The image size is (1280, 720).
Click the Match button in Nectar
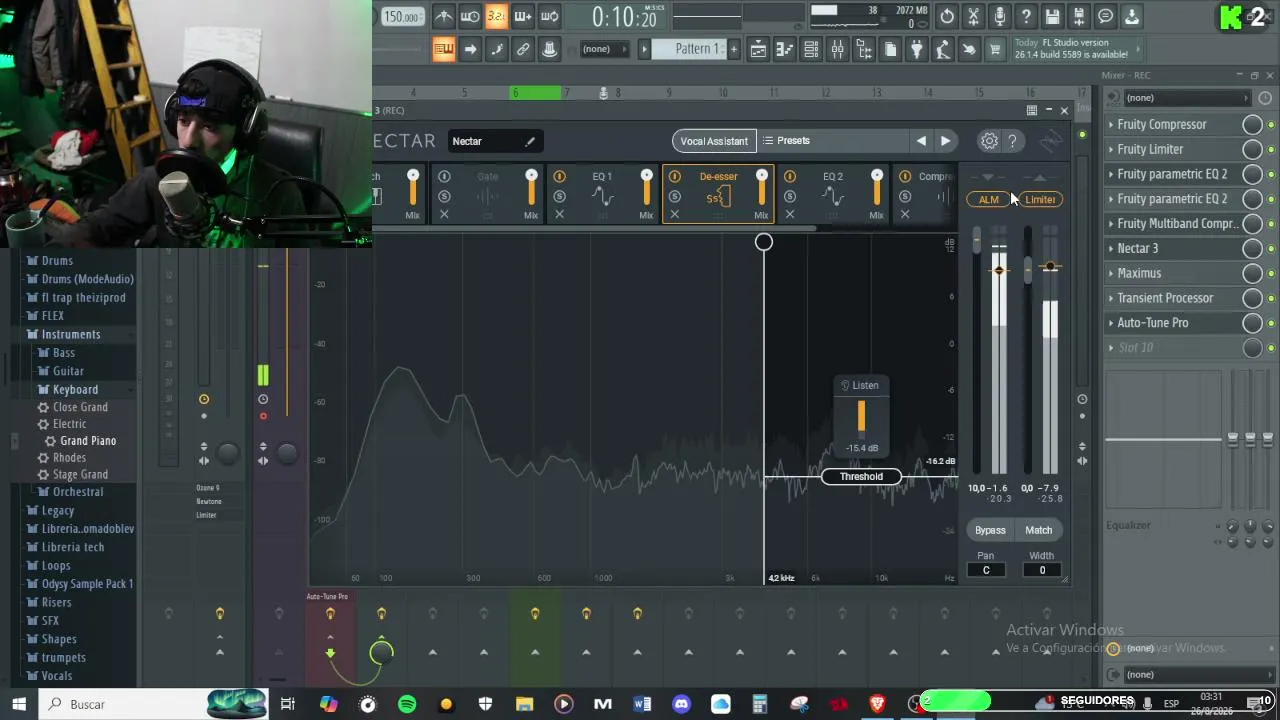(1038, 531)
